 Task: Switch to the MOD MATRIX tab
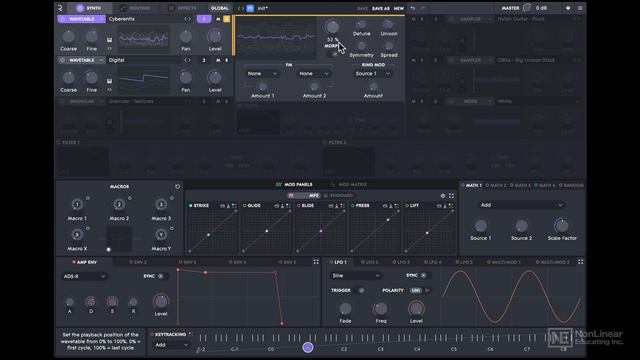pos(349,184)
